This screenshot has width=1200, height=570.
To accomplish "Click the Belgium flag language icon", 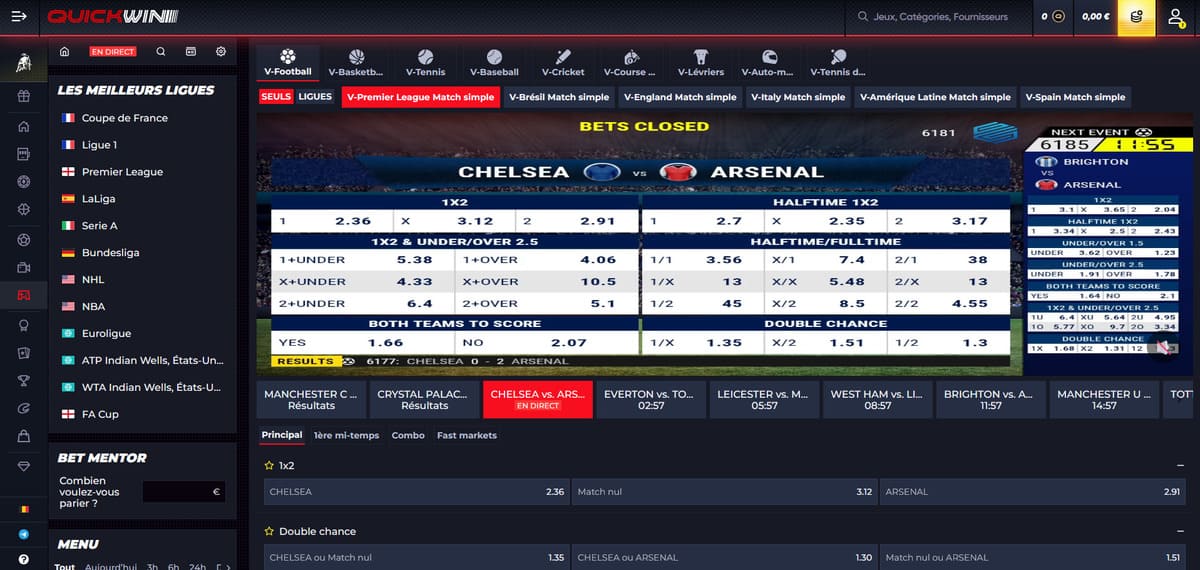I will [23, 509].
